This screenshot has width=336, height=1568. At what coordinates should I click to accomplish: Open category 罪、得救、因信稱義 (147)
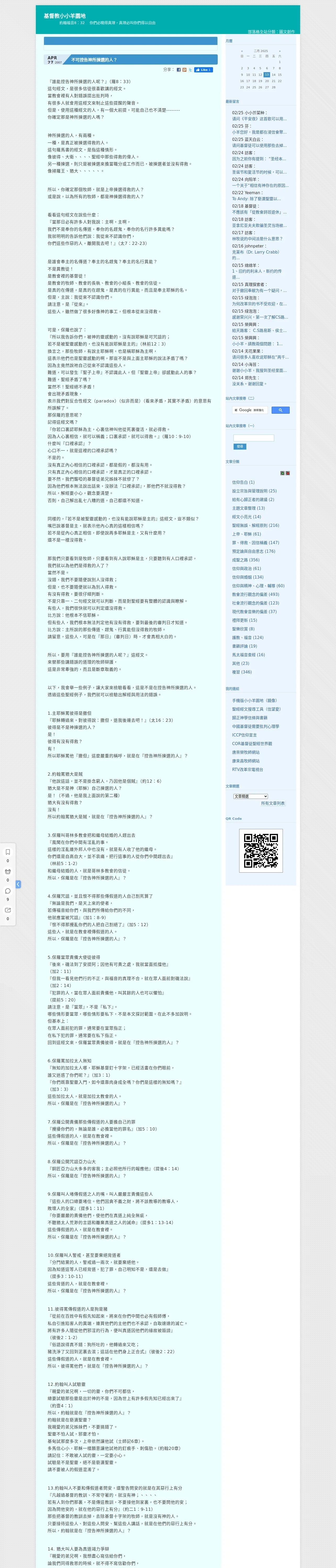[x=255, y=542]
